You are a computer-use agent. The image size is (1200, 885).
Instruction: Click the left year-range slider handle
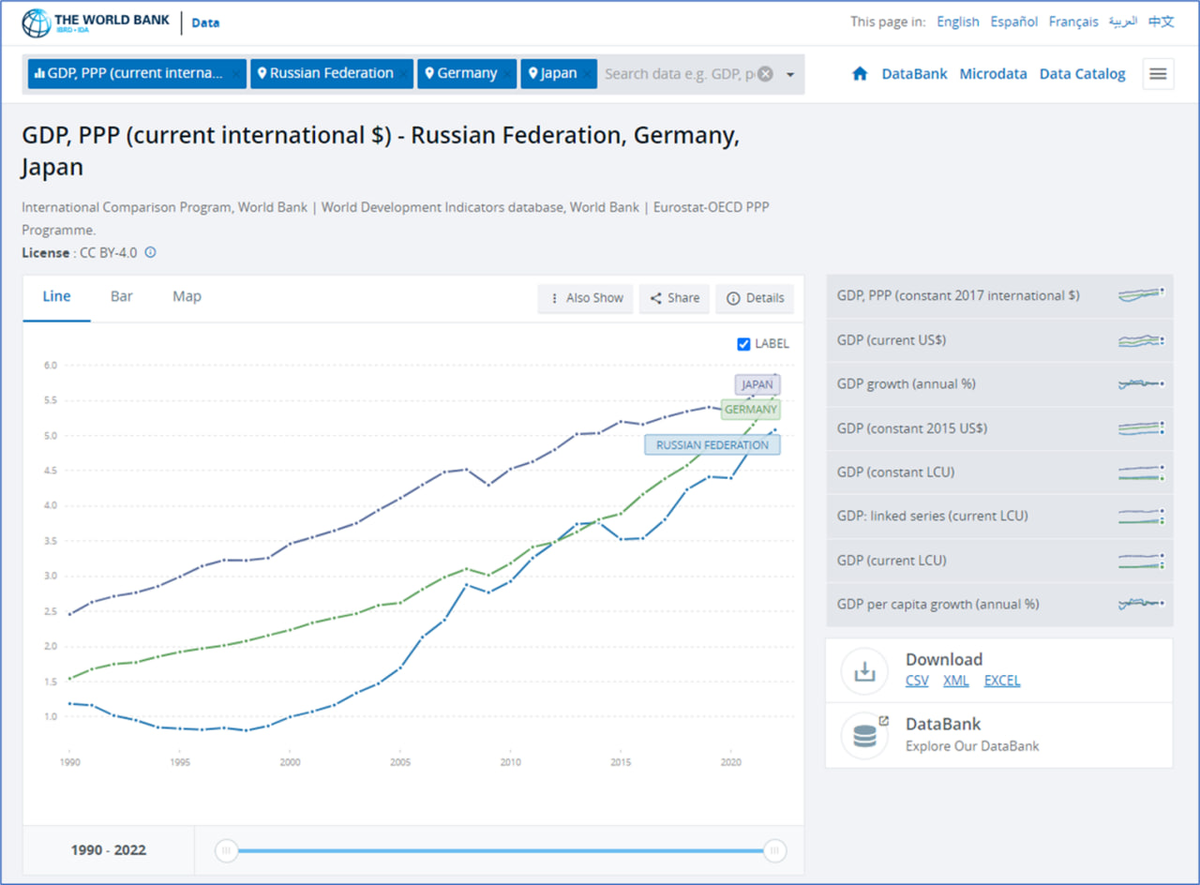[x=226, y=851]
